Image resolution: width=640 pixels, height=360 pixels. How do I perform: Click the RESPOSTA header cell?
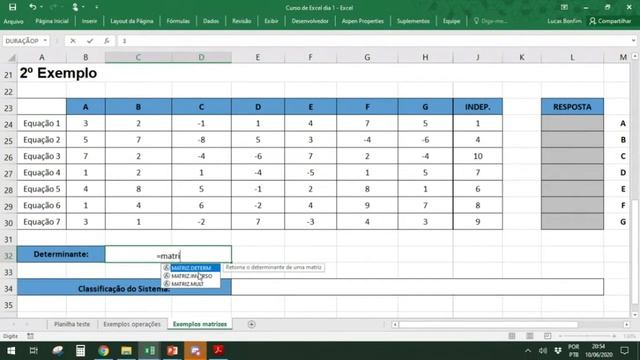point(572,107)
